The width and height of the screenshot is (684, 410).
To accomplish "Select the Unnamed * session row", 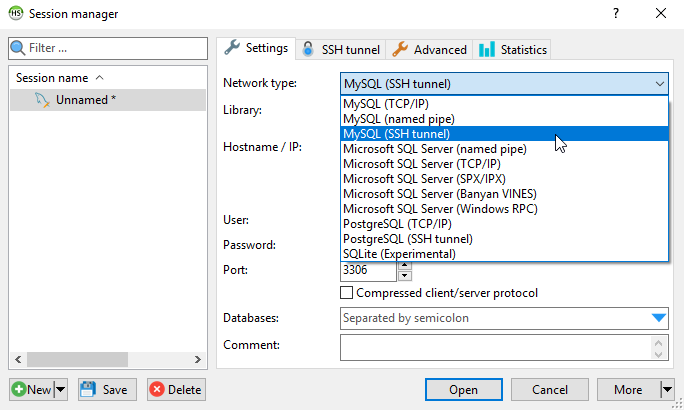I will (x=108, y=100).
